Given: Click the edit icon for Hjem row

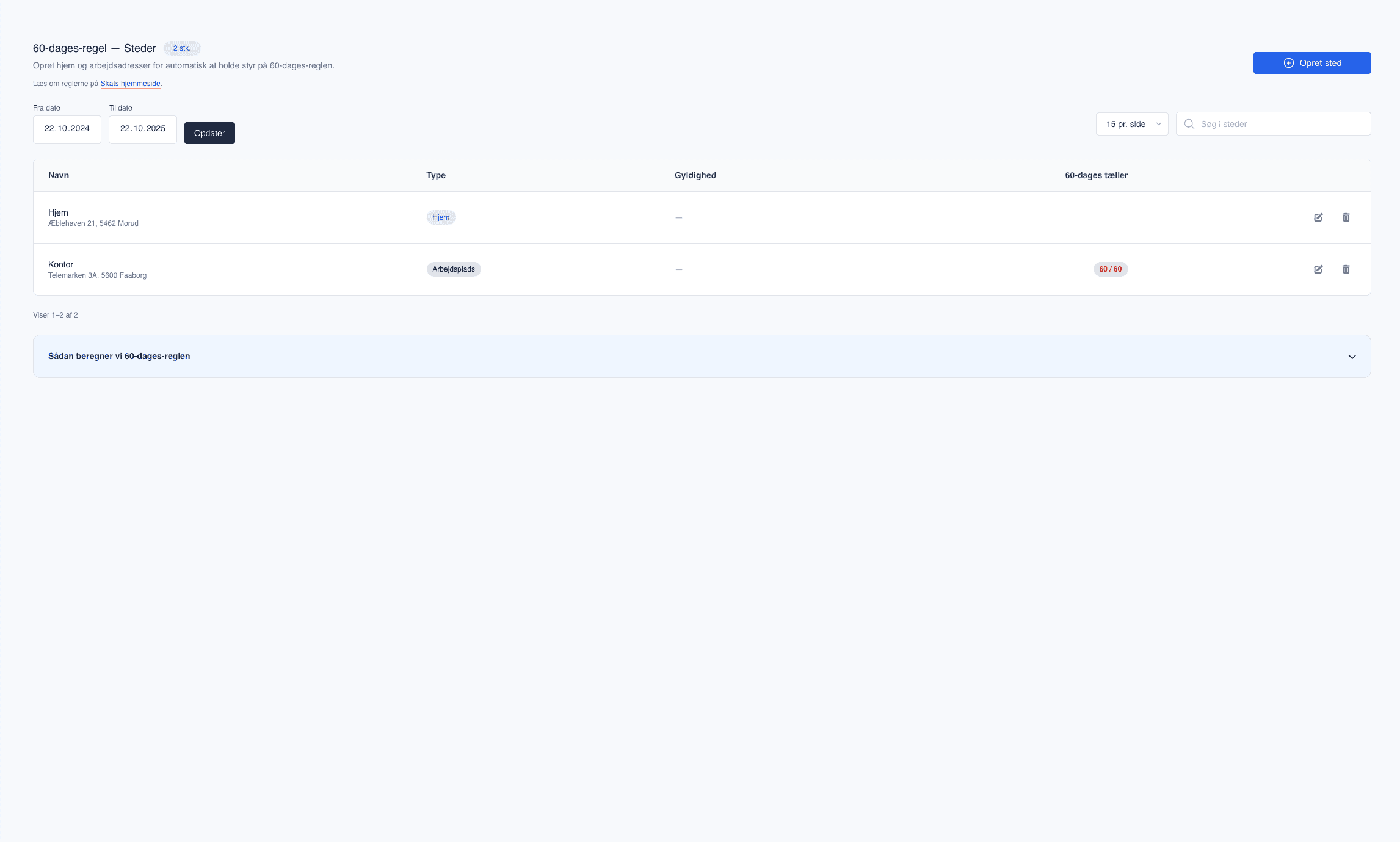Looking at the screenshot, I should click(x=1318, y=217).
